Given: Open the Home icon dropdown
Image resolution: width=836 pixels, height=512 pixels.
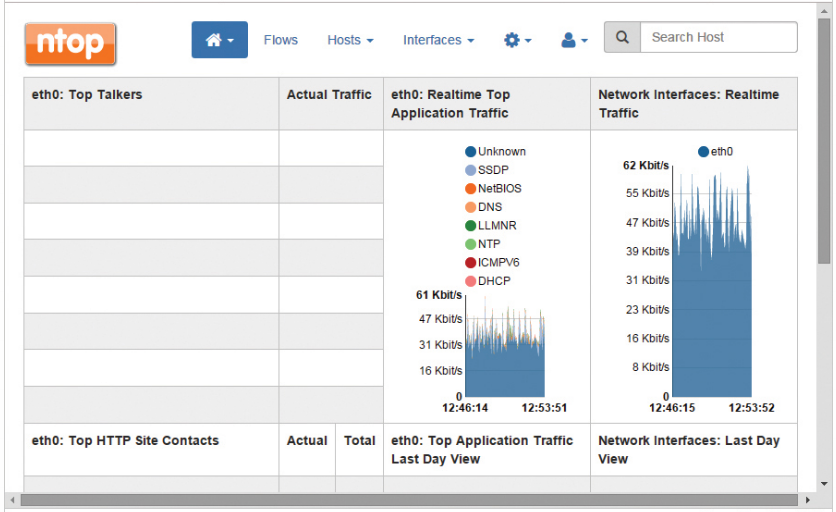Looking at the screenshot, I should point(219,40).
